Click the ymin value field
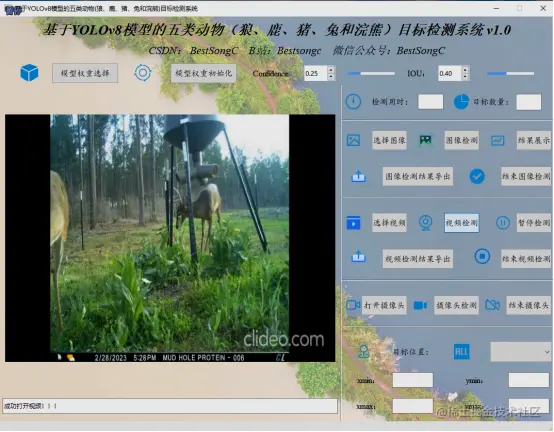 tap(529, 380)
